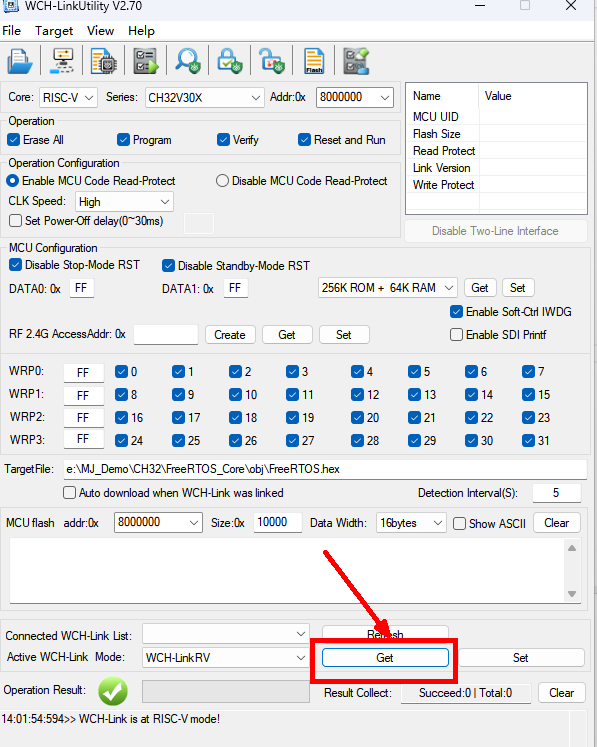The image size is (597, 747).
Task: Open the Help menu
Action: (141, 31)
